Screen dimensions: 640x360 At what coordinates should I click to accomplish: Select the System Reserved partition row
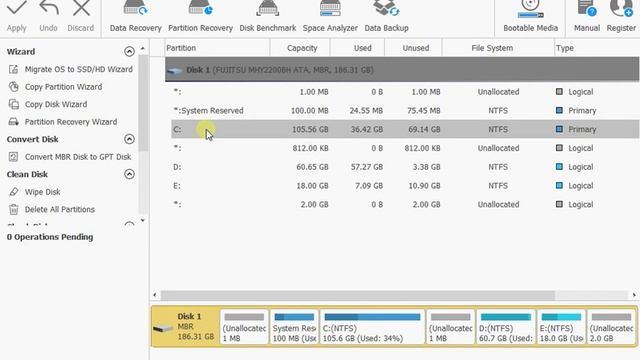[x=405, y=111]
